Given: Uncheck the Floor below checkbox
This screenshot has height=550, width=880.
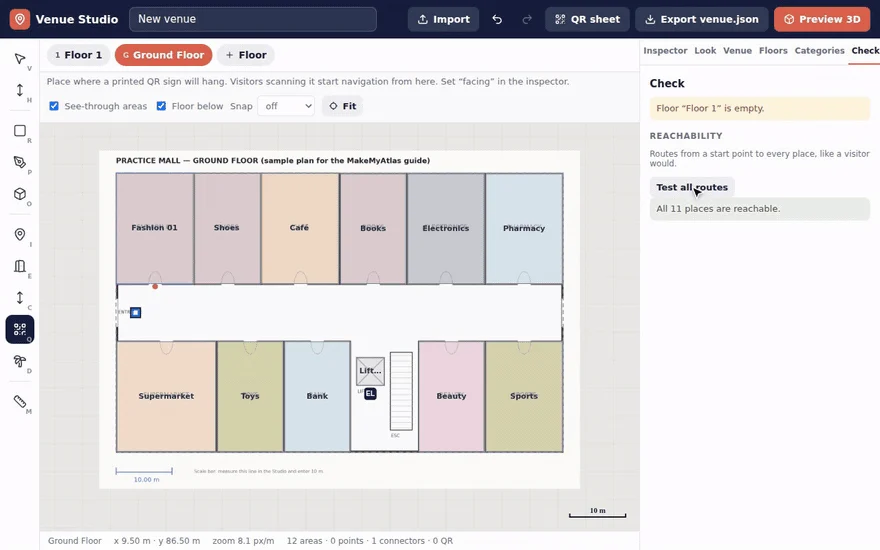Looking at the screenshot, I should 161,106.
